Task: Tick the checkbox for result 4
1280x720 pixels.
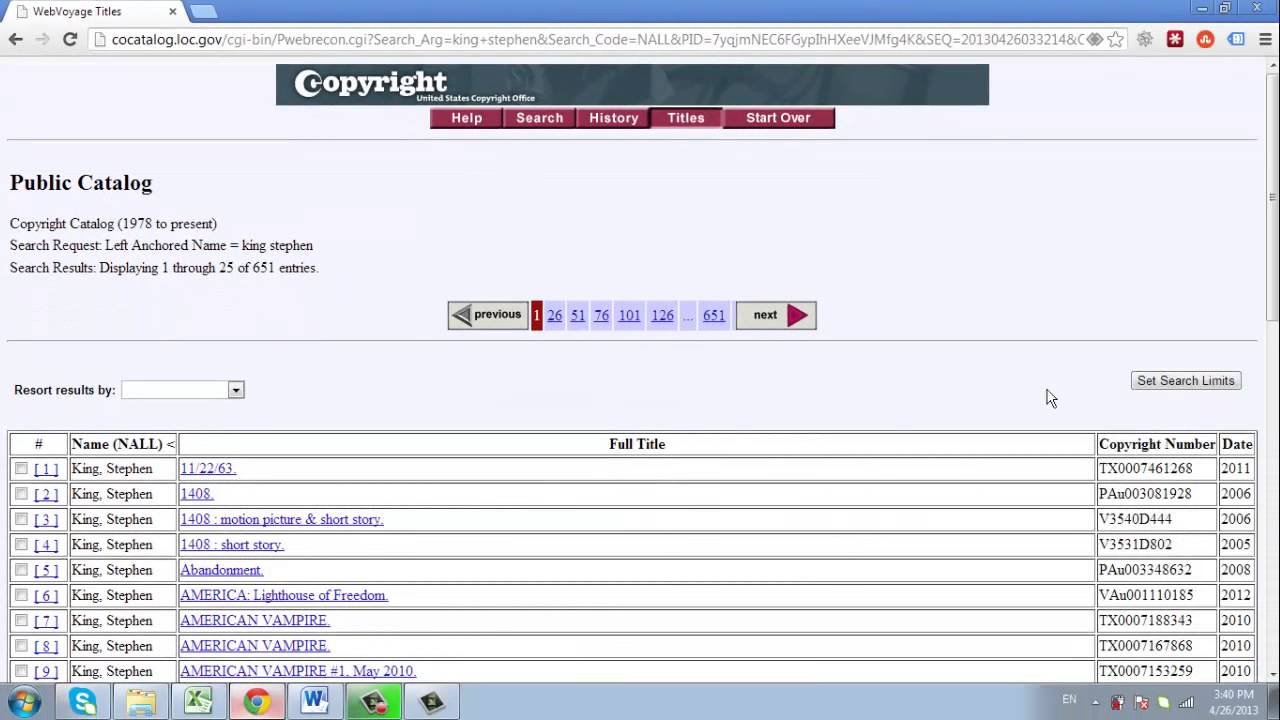Action: (x=21, y=544)
